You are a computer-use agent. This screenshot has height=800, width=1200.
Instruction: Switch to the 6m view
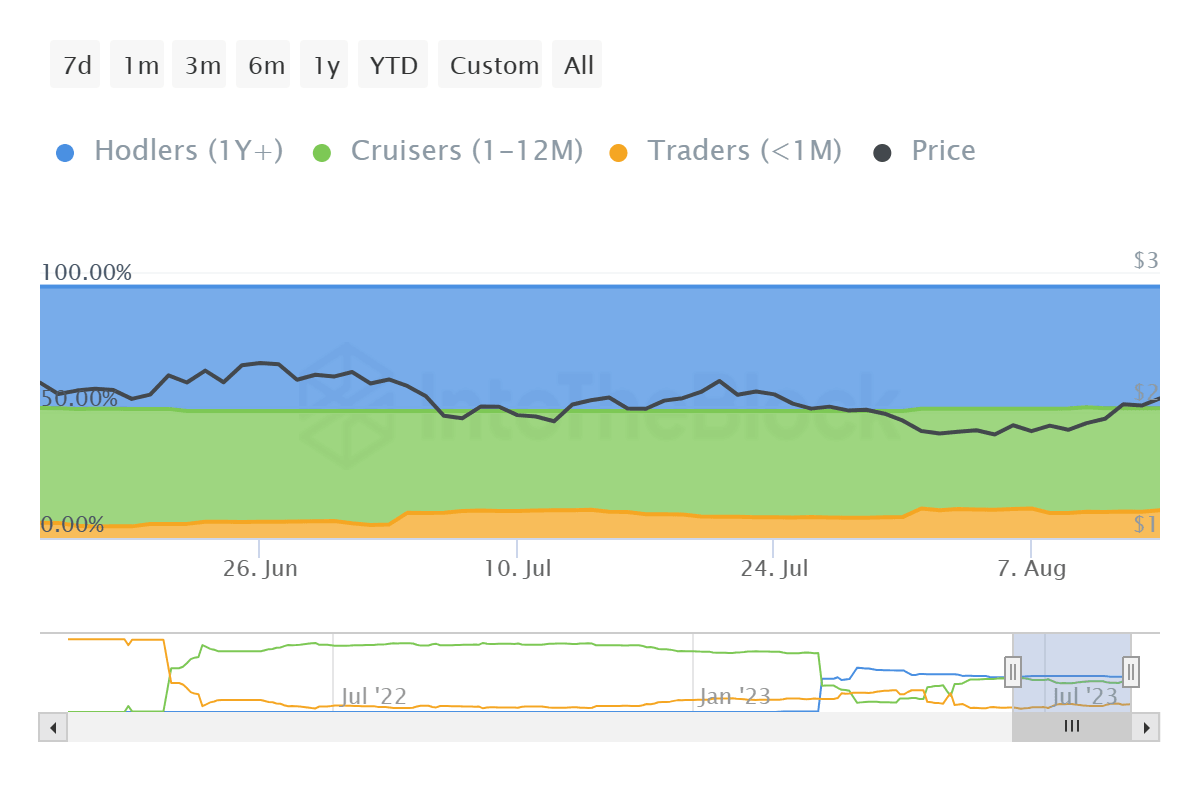tap(263, 64)
